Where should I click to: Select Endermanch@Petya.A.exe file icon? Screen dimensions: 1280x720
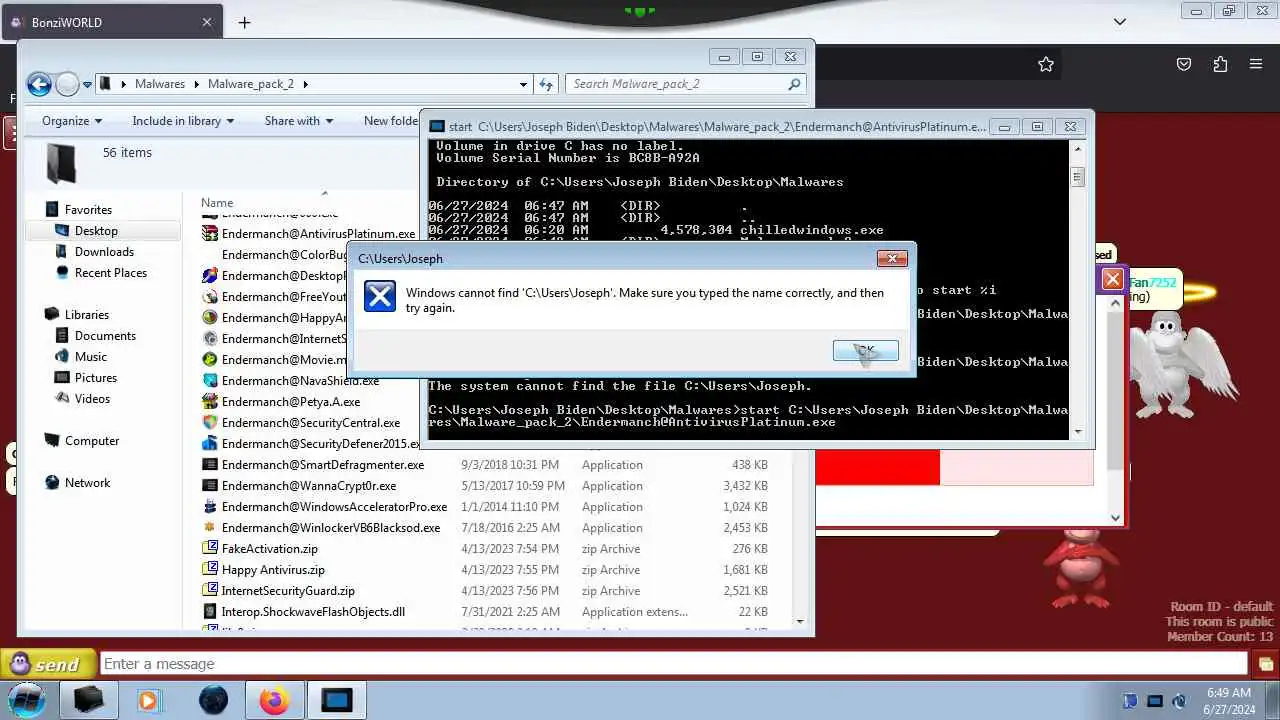(210, 401)
